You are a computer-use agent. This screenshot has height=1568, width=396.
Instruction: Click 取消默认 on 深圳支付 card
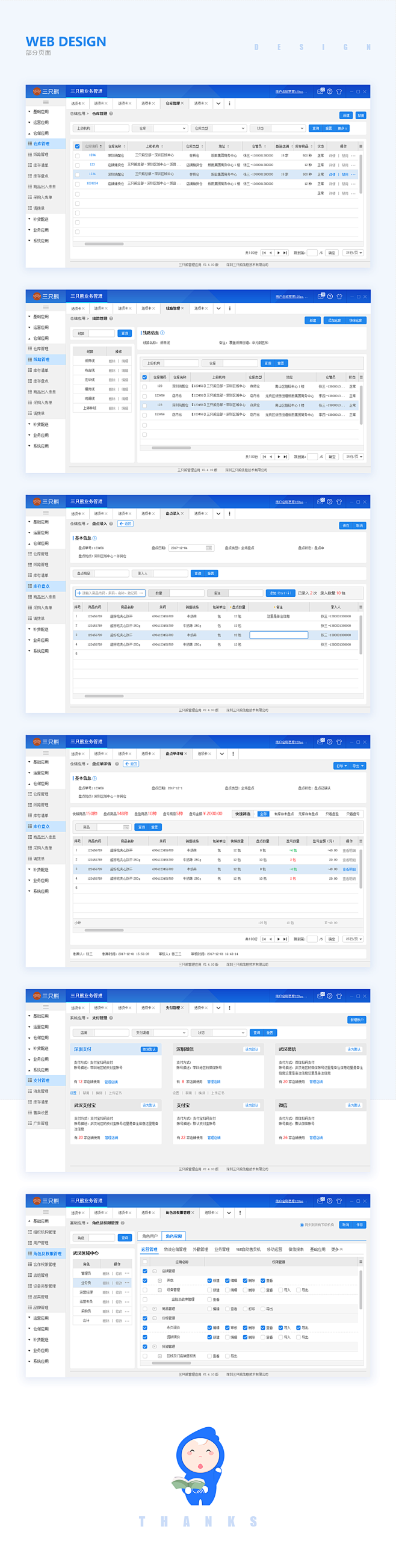149,1049
